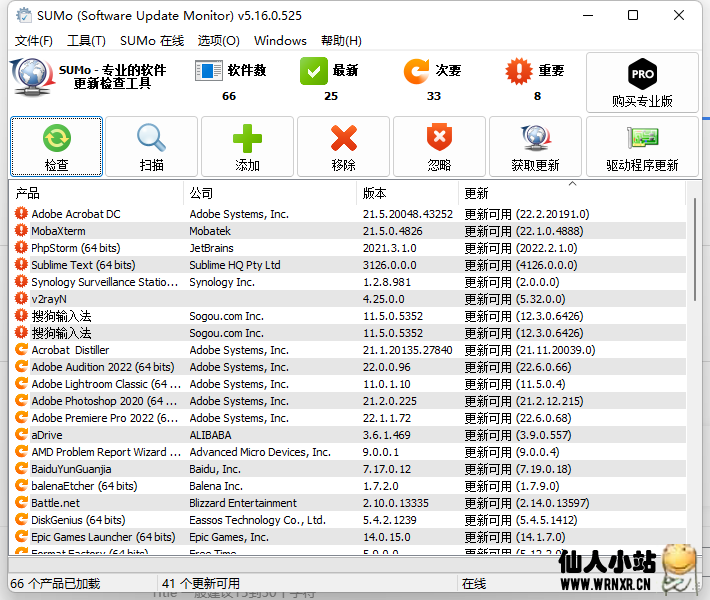Click status bar text 66 个产品已加载
The image size is (710, 600).
tap(55, 583)
